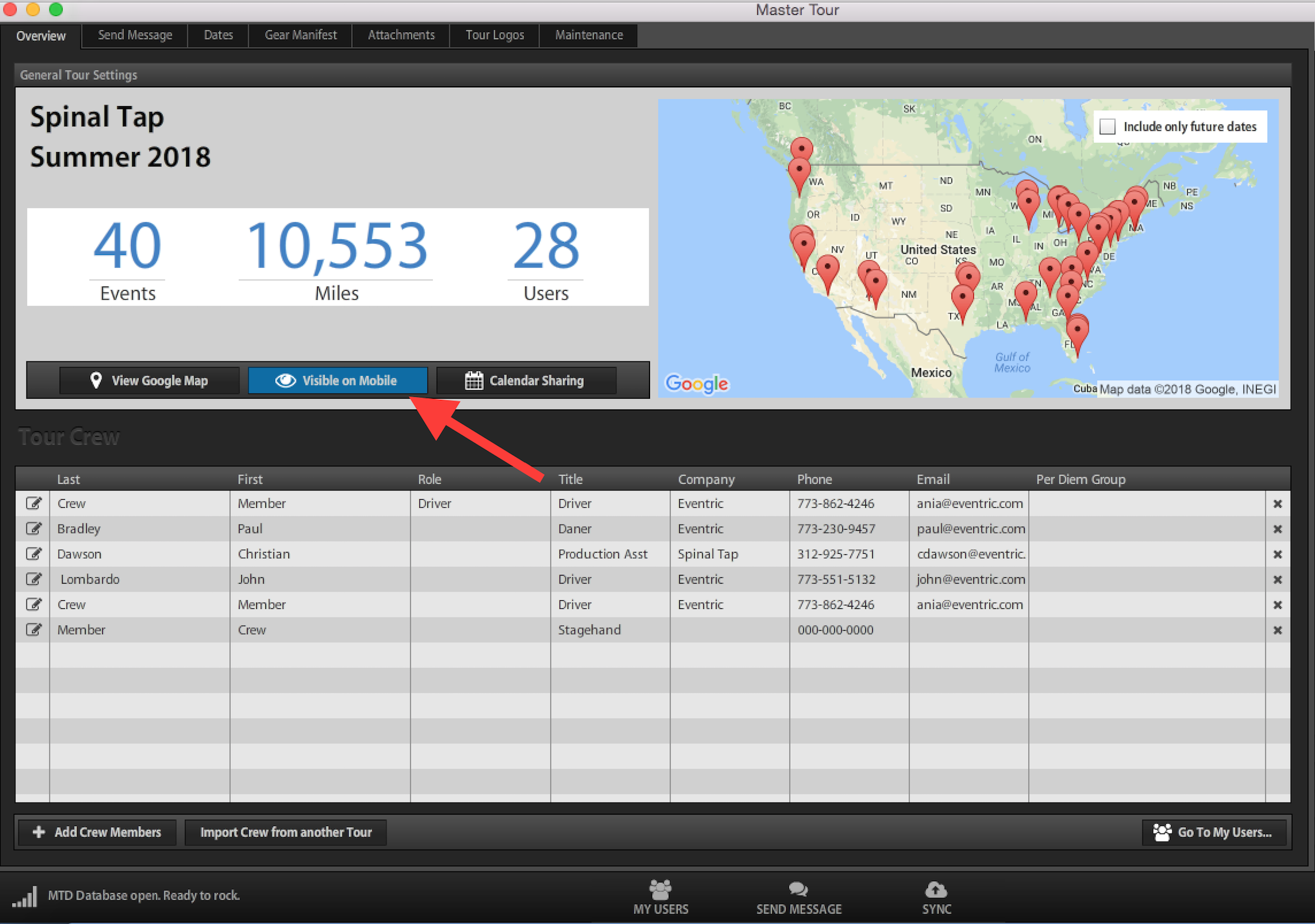Open the Attachments tab
1315x924 pixels.
click(x=401, y=35)
